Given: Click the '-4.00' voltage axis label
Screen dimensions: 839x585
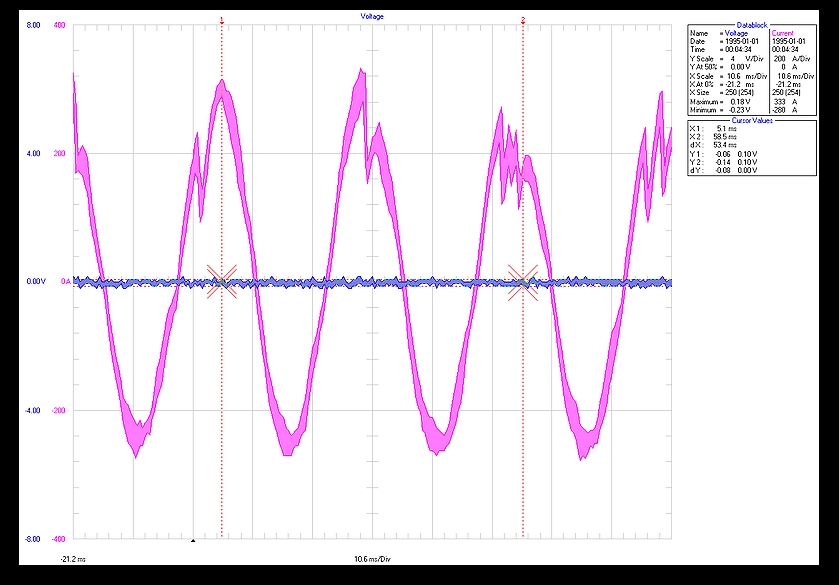Looking at the screenshot, I should pyautogui.click(x=32, y=411).
